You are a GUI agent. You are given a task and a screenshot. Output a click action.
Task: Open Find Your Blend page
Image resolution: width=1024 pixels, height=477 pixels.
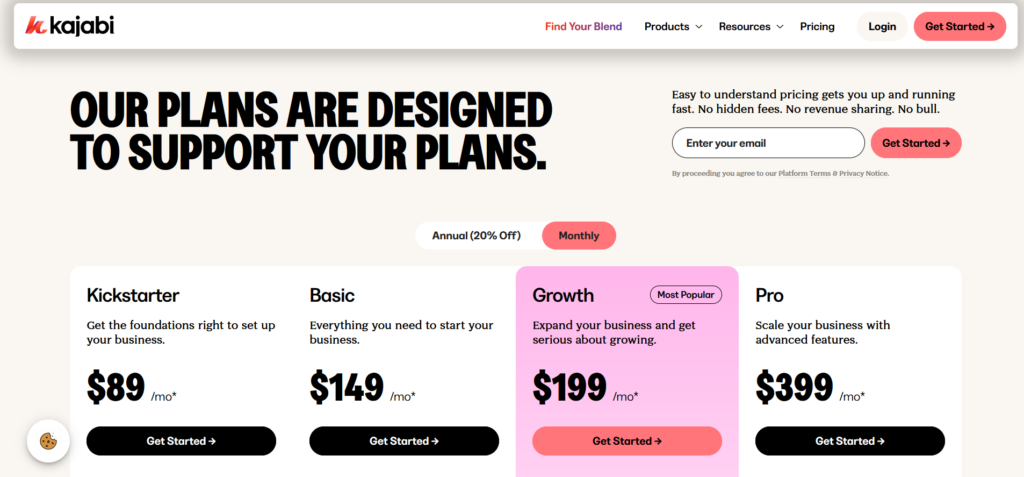[583, 27]
